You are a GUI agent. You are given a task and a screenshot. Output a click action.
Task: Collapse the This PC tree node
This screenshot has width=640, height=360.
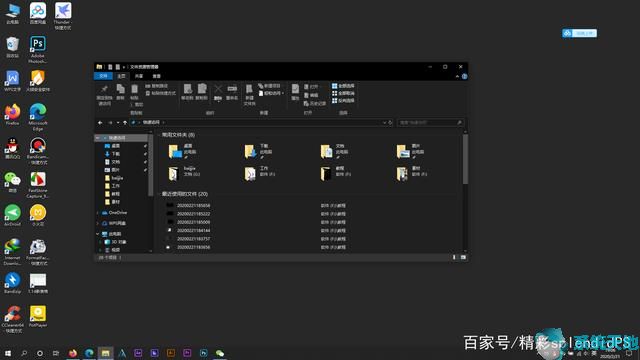(98, 234)
